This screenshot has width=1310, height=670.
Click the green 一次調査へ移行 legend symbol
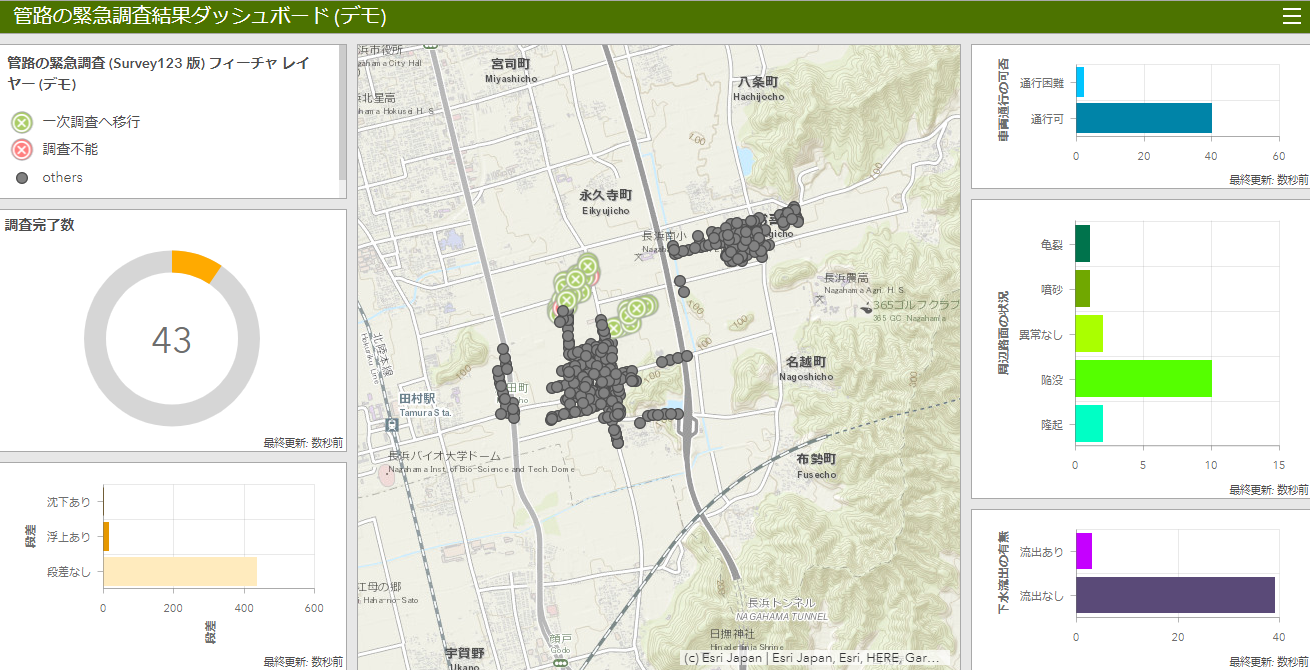coord(22,122)
